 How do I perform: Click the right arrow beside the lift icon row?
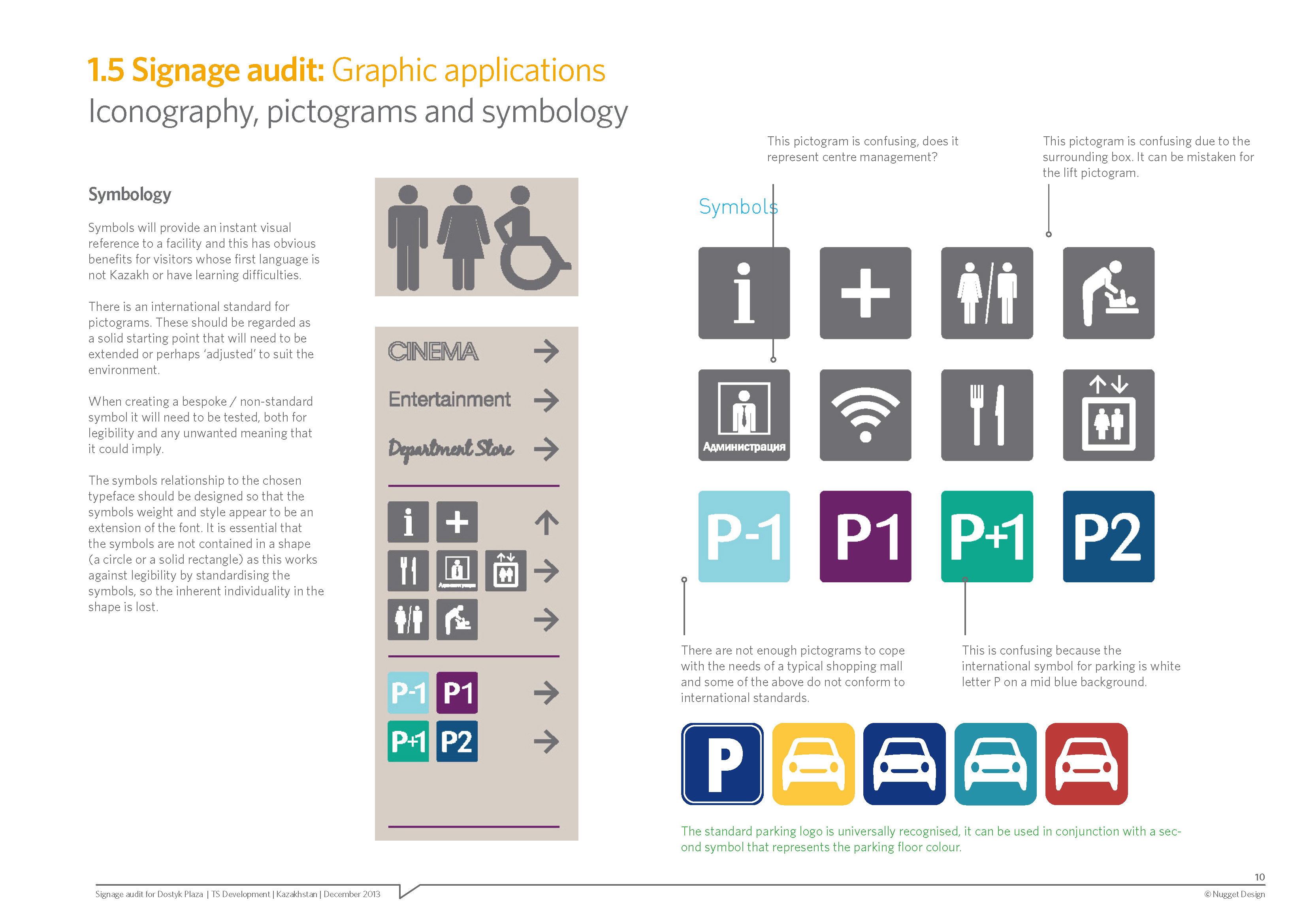[546, 570]
